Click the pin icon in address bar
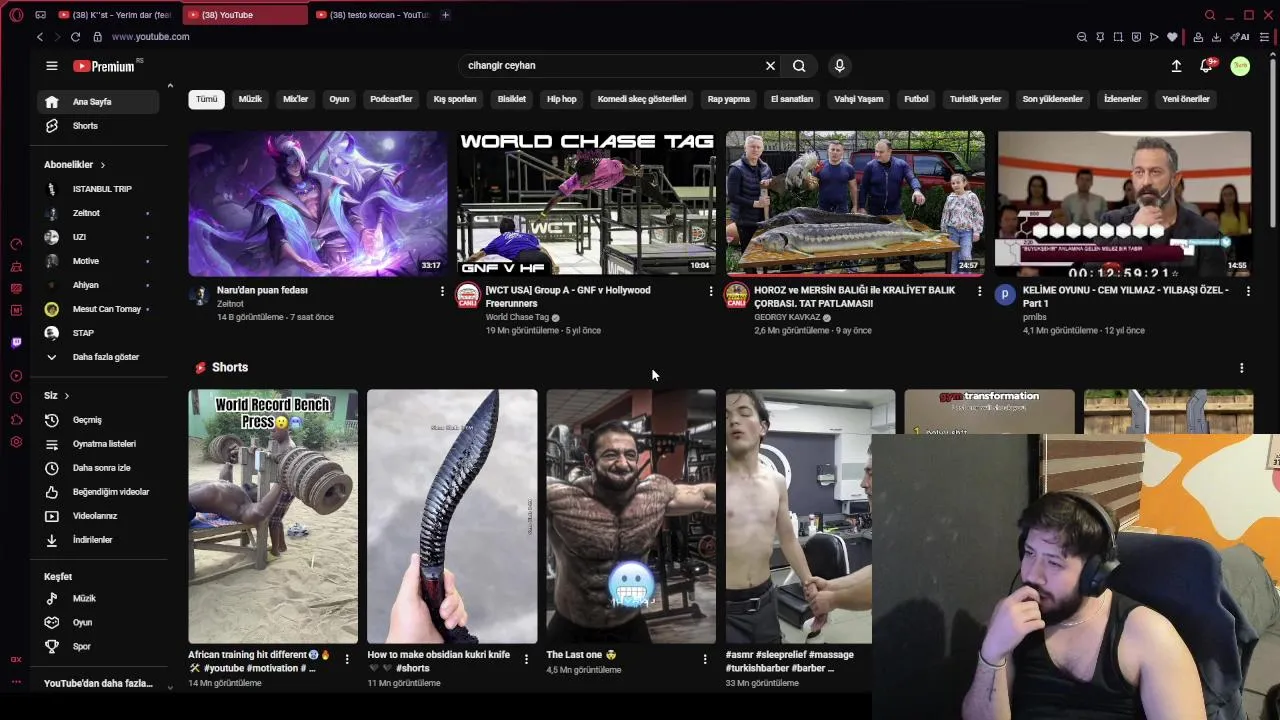The height and width of the screenshot is (720, 1280). click(x=1100, y=37)
